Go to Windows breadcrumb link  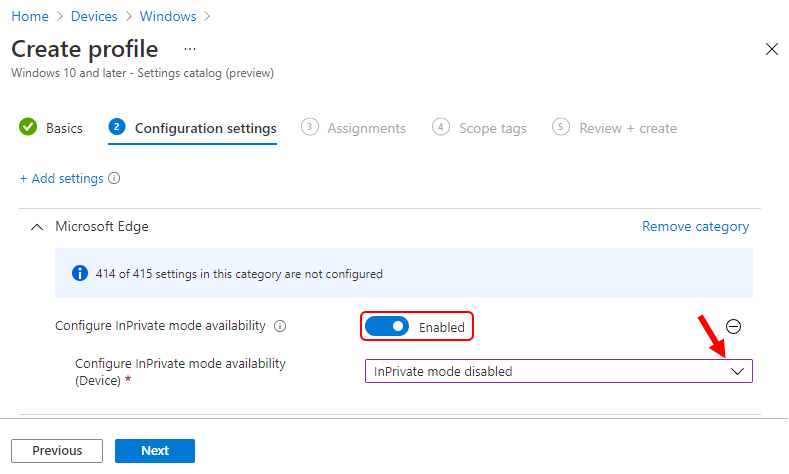[168, 16]
